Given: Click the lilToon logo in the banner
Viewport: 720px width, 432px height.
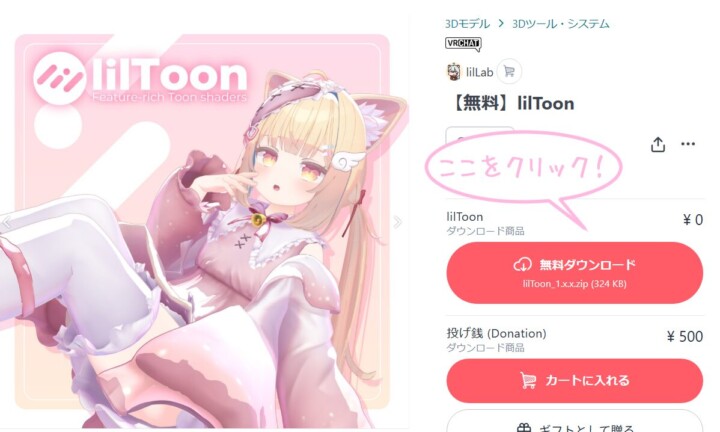Looking at the screenshot, I should click(141, 78).
